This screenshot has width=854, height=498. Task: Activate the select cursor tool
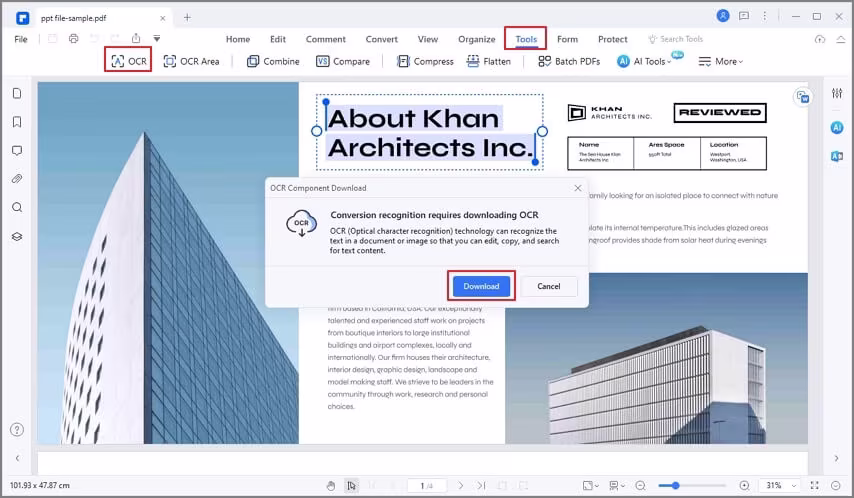tap(351, 485)
